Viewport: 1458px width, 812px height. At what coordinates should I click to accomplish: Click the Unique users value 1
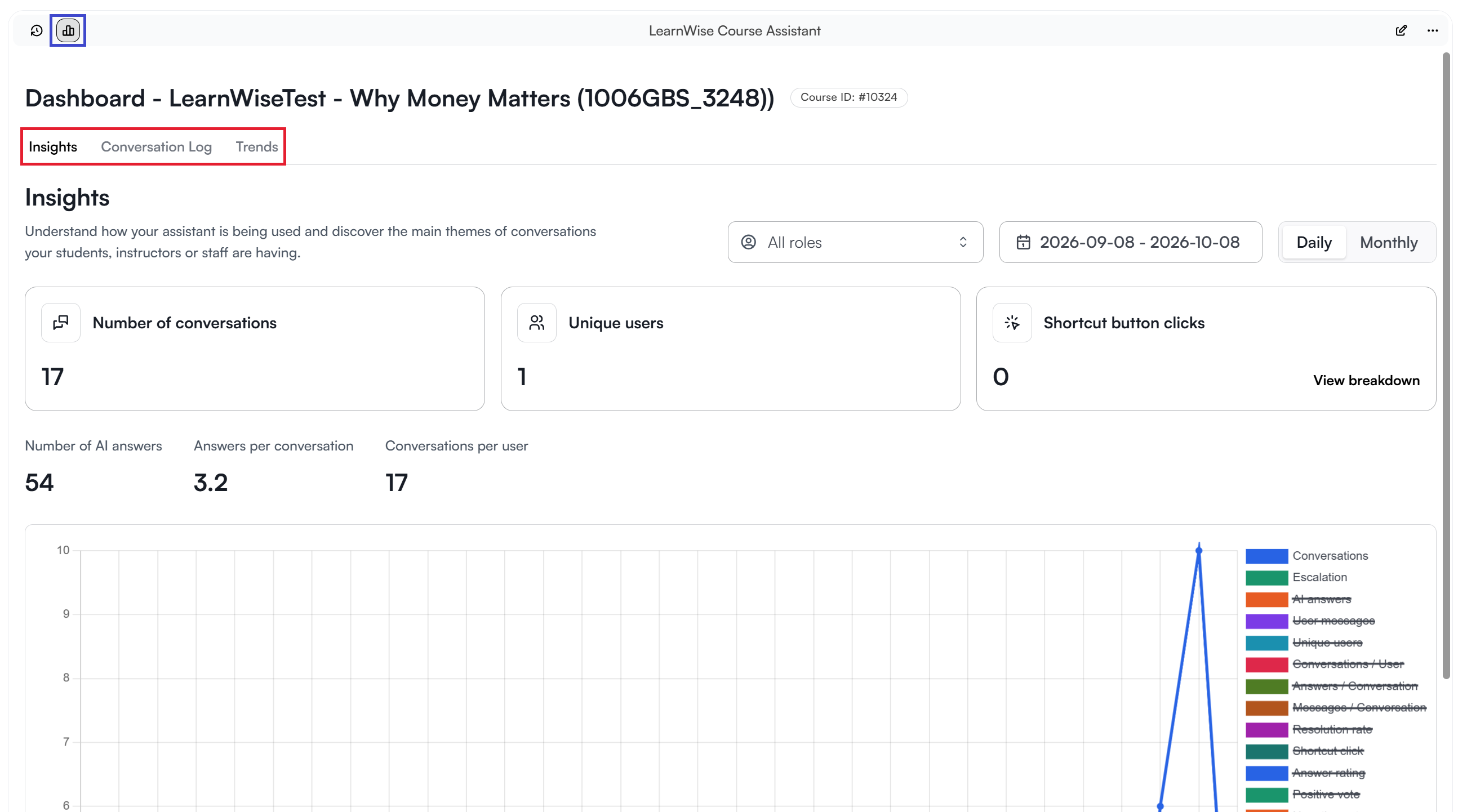coord(522,377)
